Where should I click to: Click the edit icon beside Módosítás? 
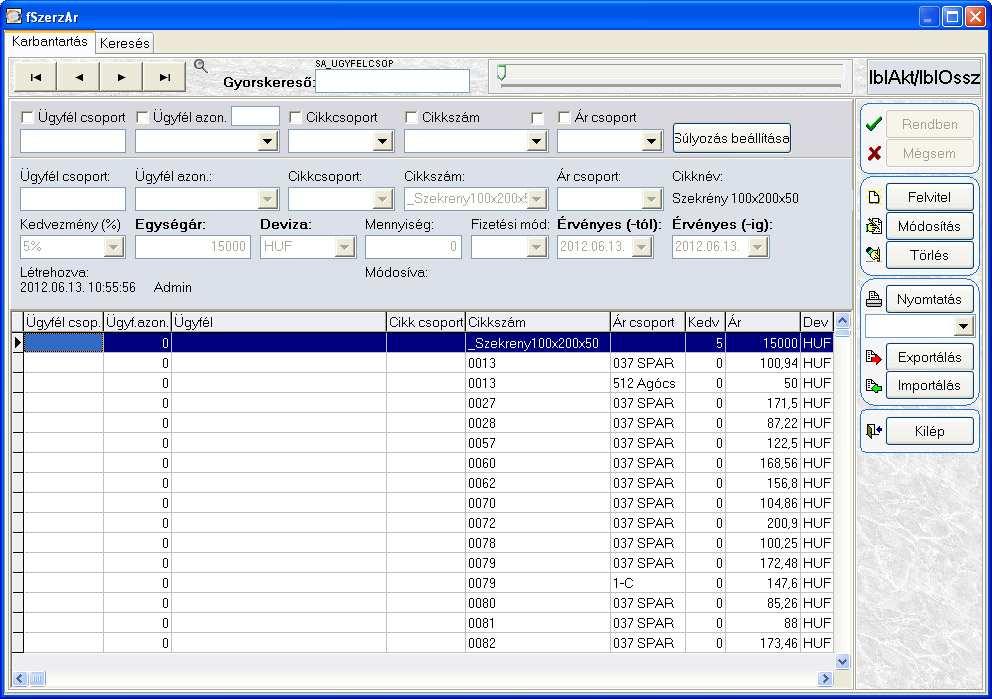pos(874,226)
